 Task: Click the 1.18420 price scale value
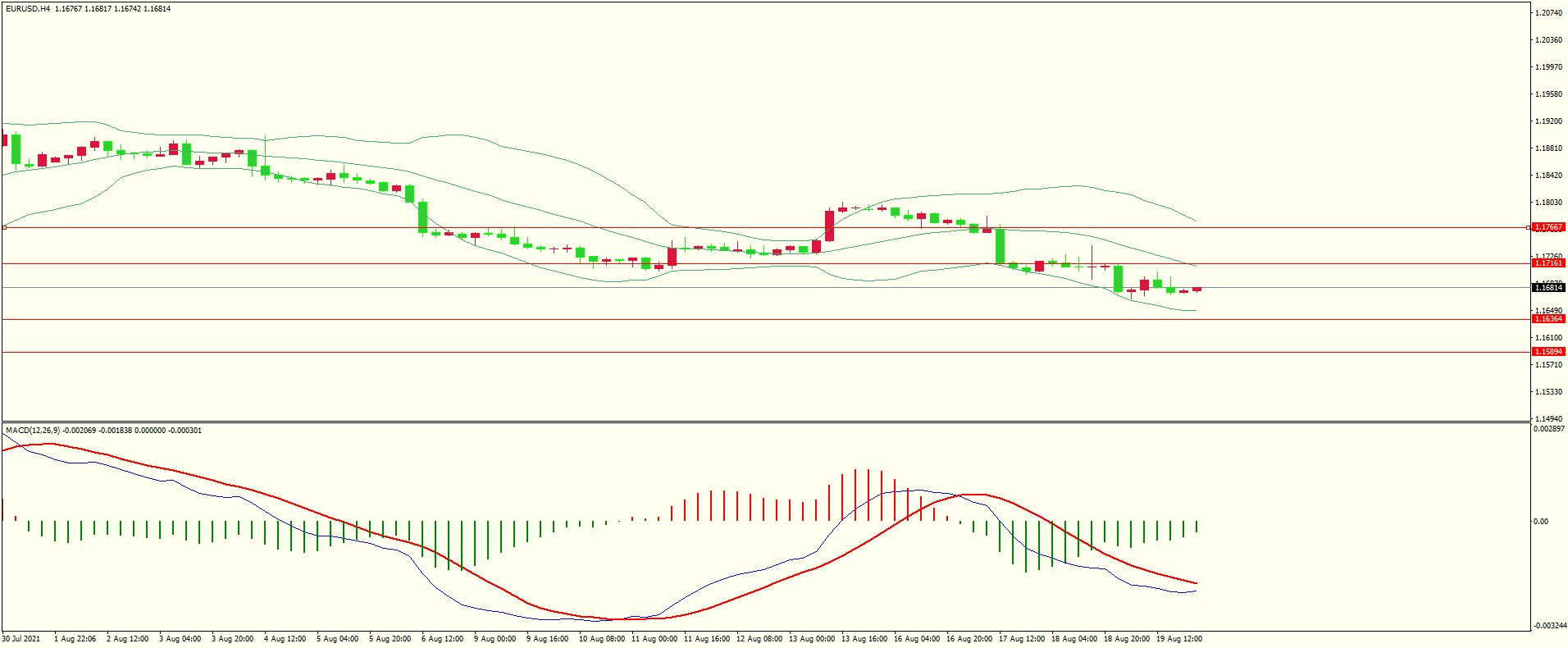(x=1548, y=176)
